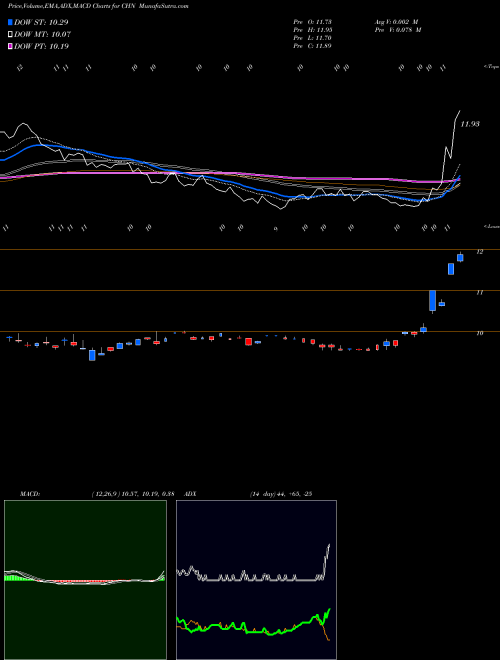Select the 'DOW MT: 10.07' legend text

point(43,35)
